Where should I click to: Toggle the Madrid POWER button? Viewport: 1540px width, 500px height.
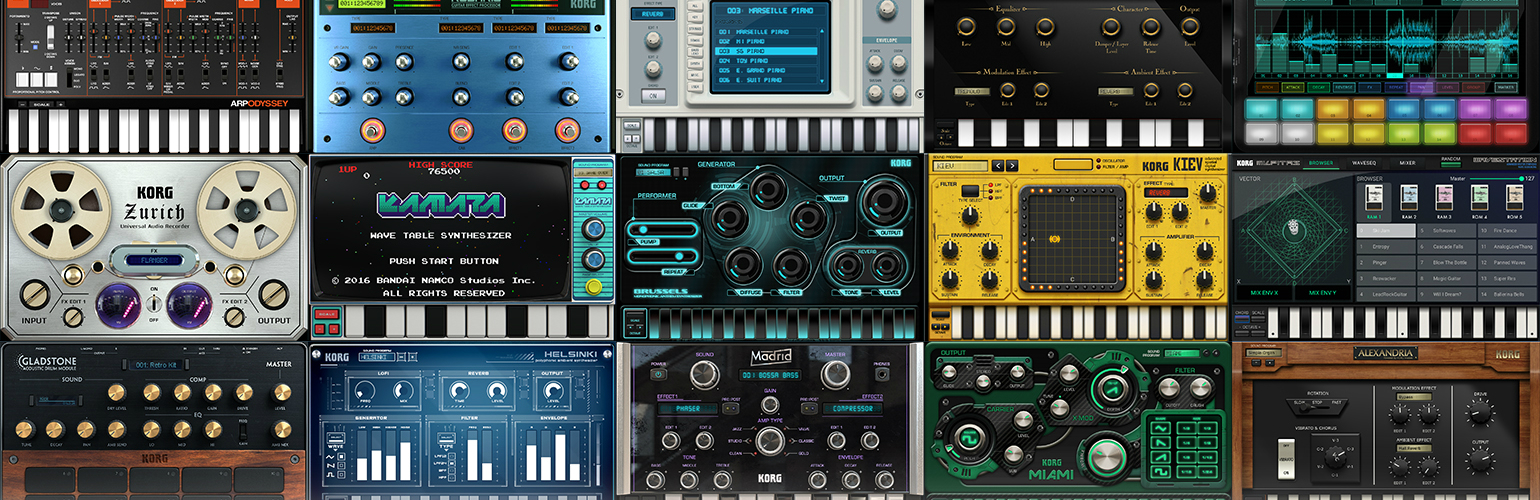pos(657,375)
